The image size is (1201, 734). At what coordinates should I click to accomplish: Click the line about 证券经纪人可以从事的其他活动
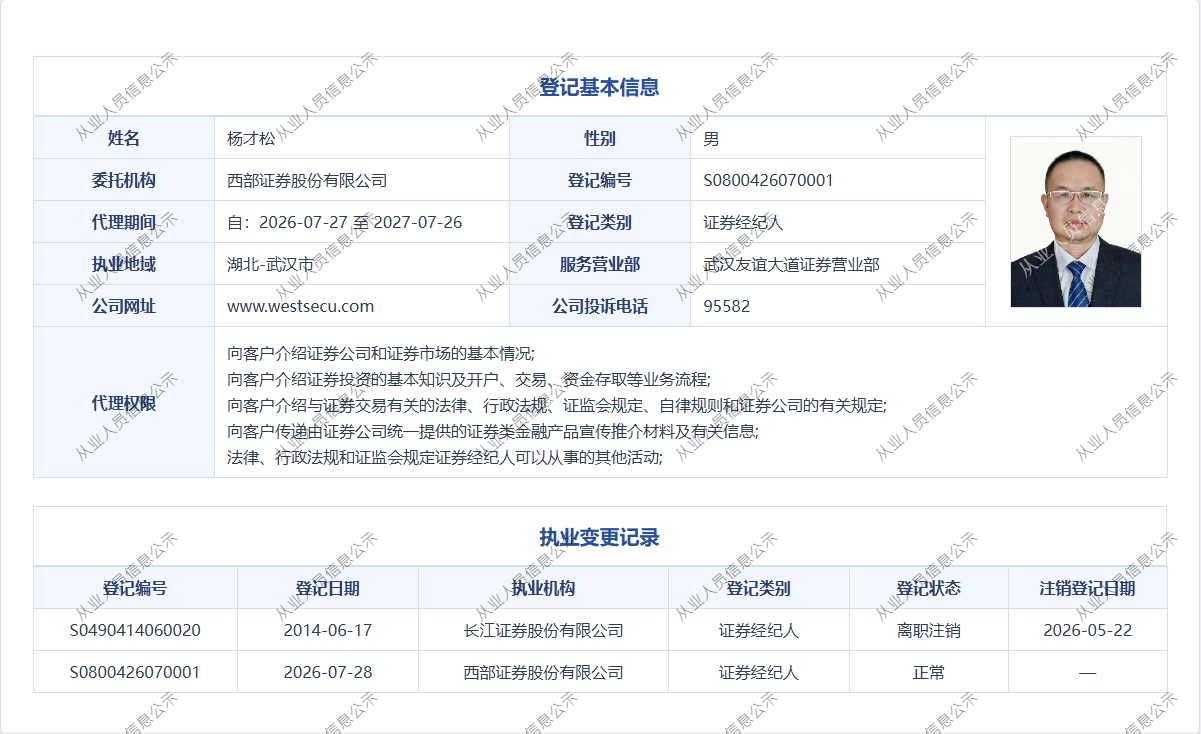[445, 457]
